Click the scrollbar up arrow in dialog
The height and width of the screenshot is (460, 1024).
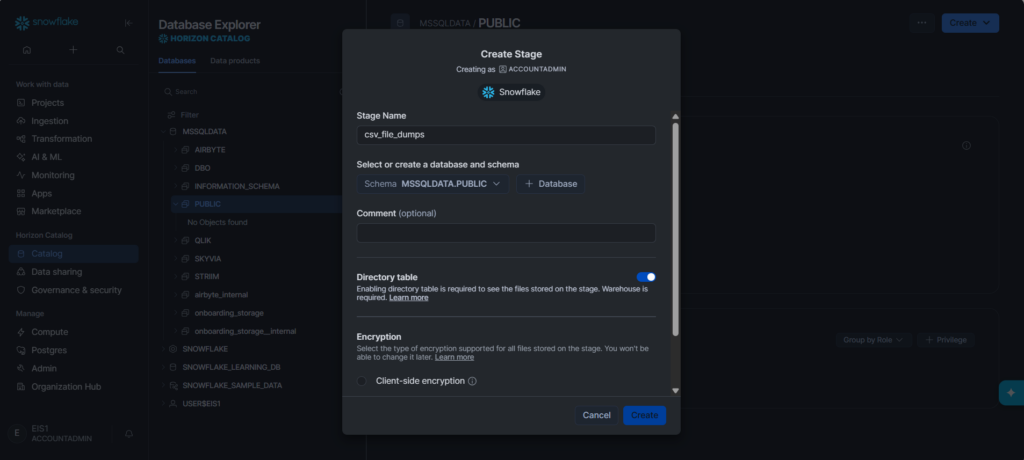675,116
